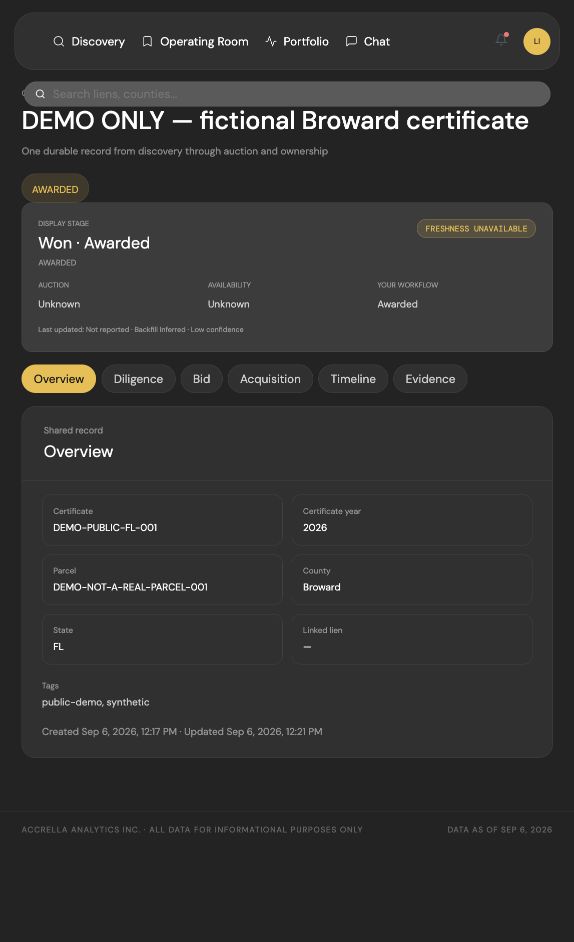The width and height of the screenshot is (574, 942).
Task: Select the Overview tab
Action: pos(59,379)
